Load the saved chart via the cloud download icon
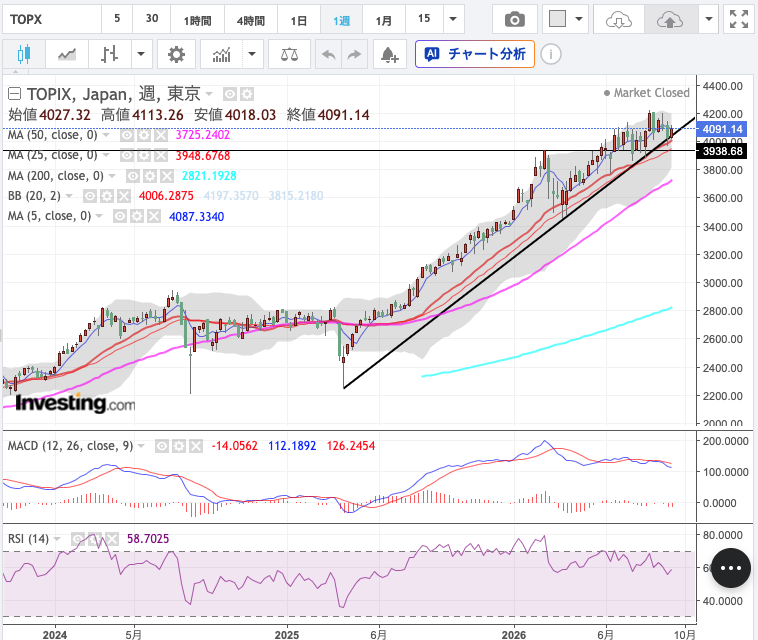The height and width of the screenshot is (640, 758). [x=619, y=19]
